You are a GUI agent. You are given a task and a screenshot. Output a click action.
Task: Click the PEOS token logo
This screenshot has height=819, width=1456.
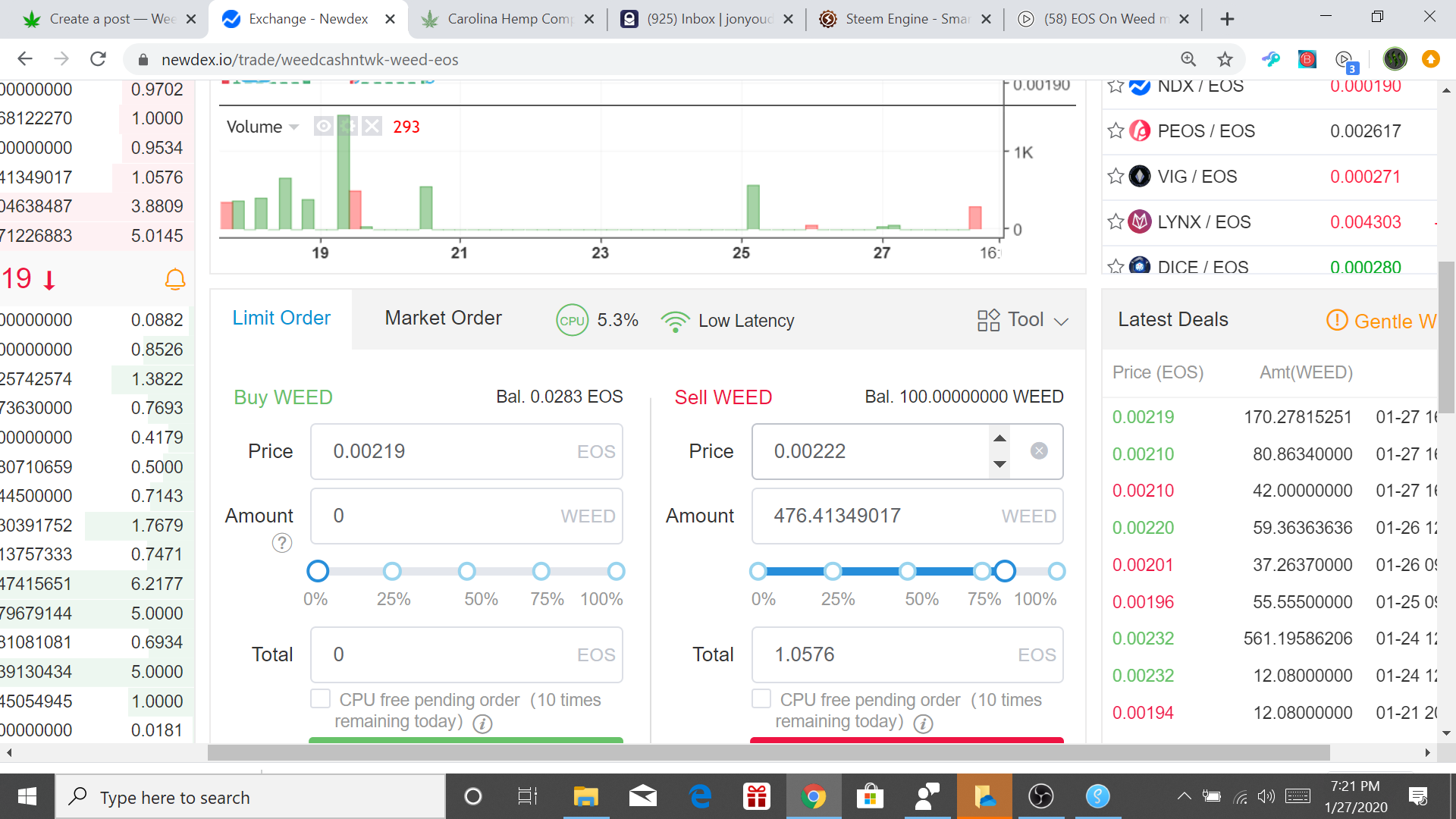[1140, 131]
